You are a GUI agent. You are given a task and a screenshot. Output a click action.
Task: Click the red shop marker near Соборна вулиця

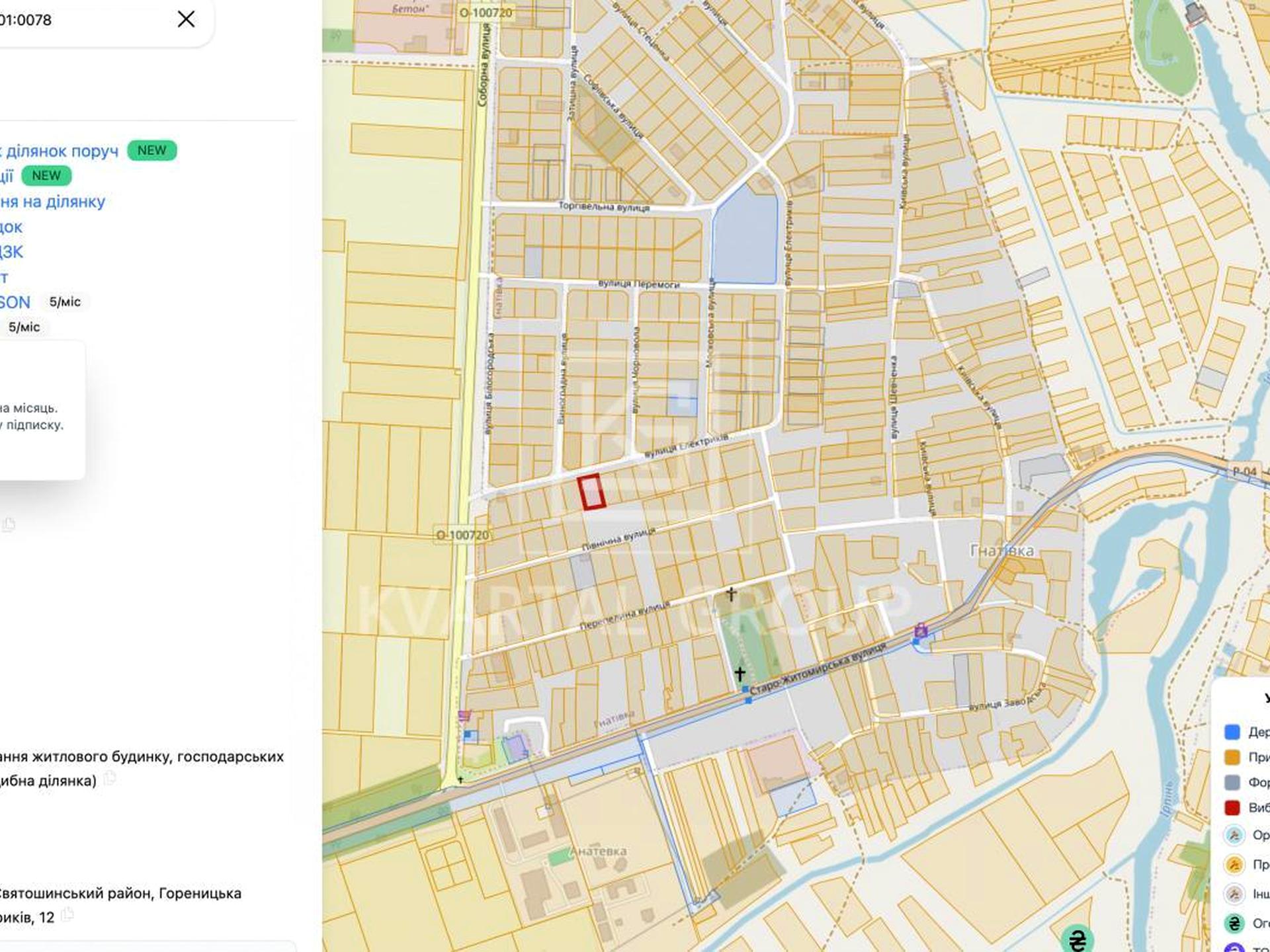point(464,715)
